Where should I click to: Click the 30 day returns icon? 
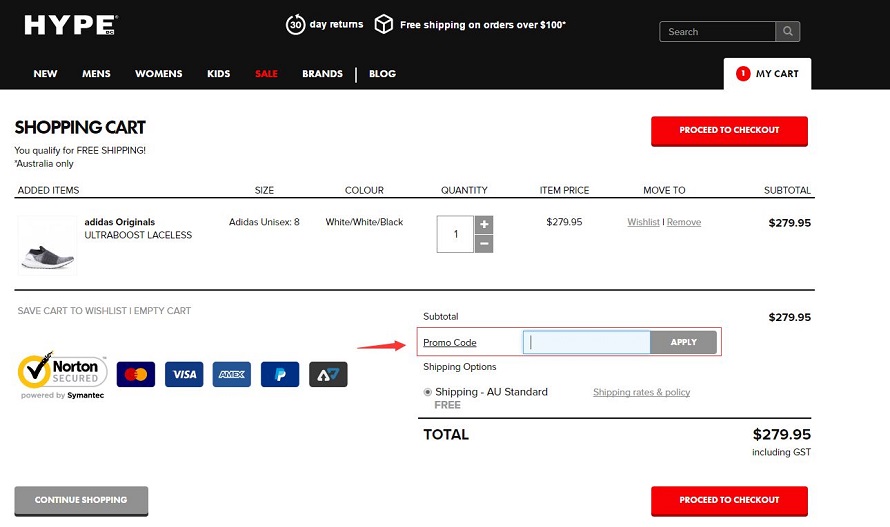pos(295,24)
